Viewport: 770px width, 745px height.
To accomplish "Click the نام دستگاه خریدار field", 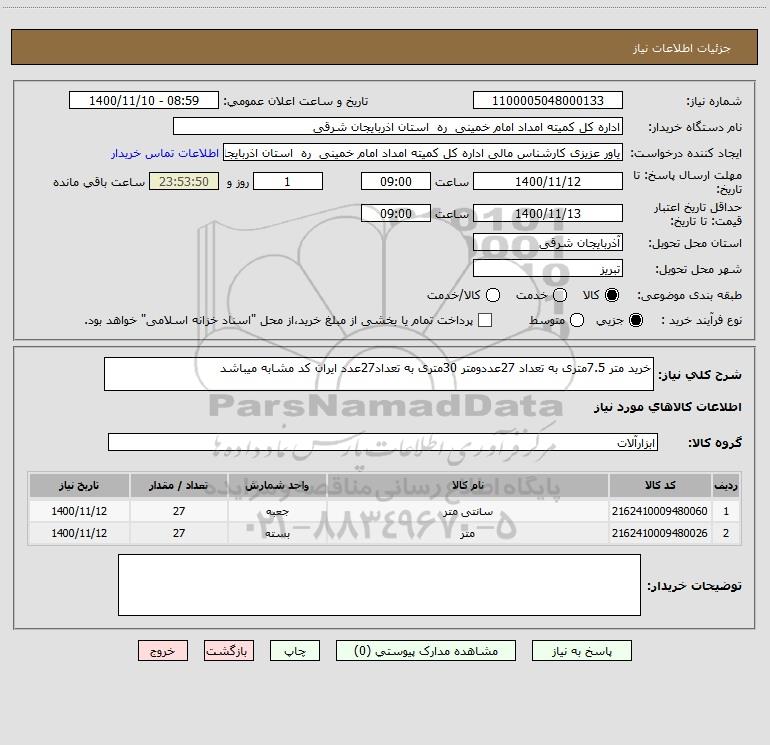I will coord(398,126).
